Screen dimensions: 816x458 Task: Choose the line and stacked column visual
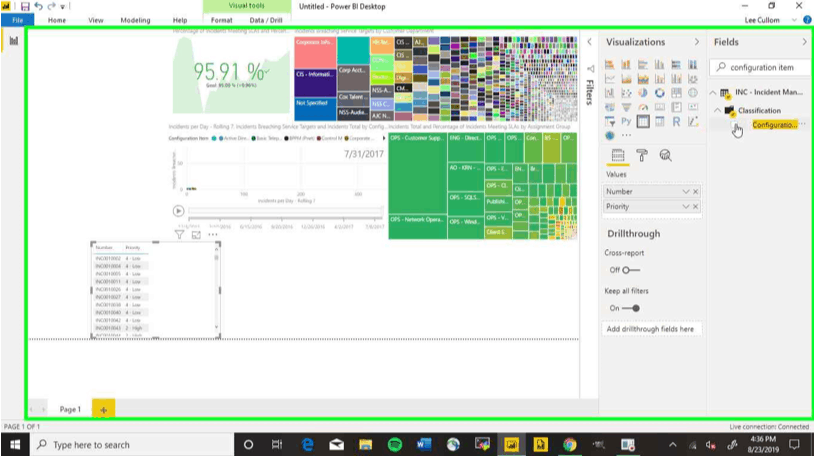pos(659,79)
